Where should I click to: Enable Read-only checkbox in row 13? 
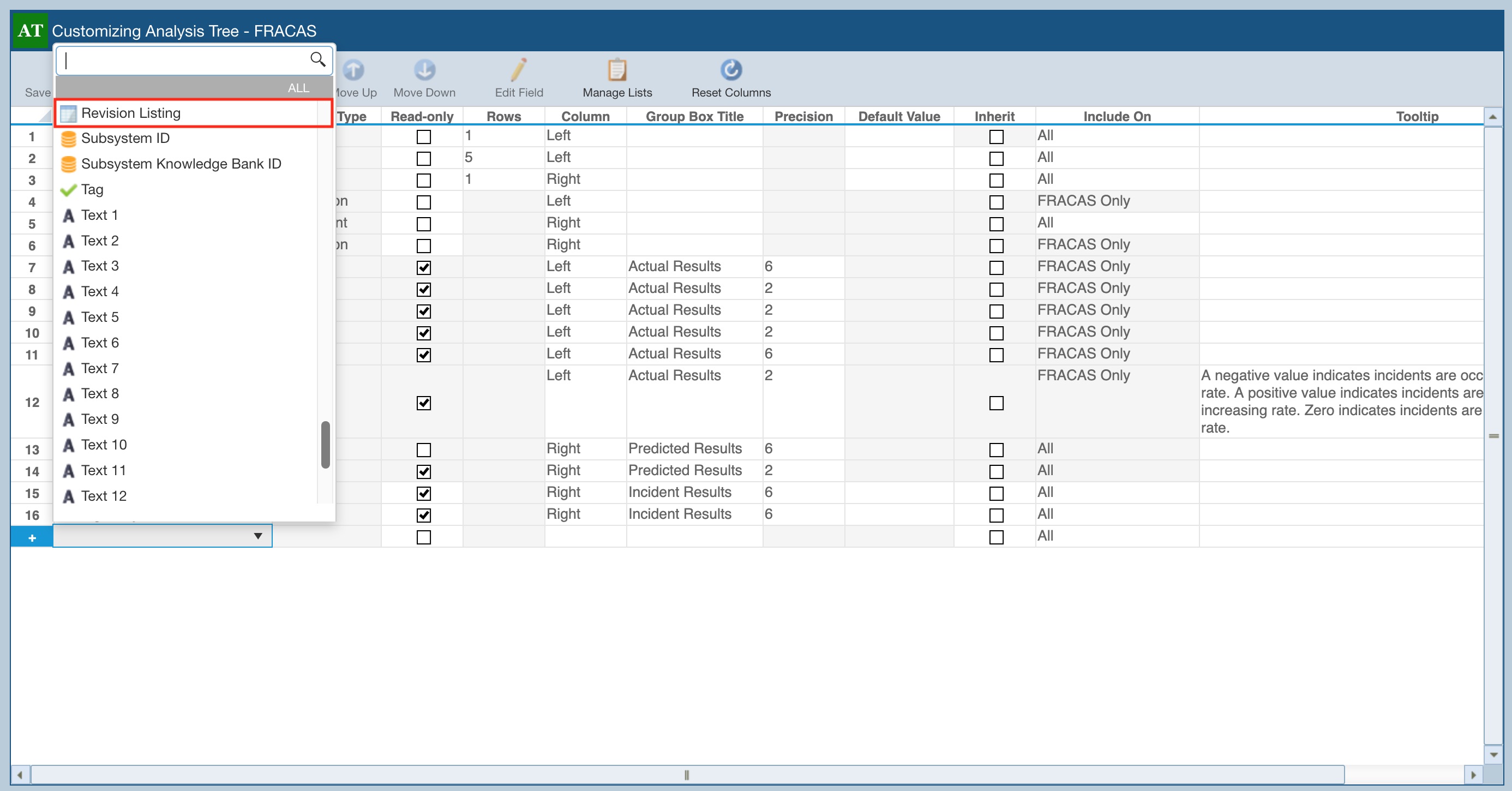(x=423, y=450)
